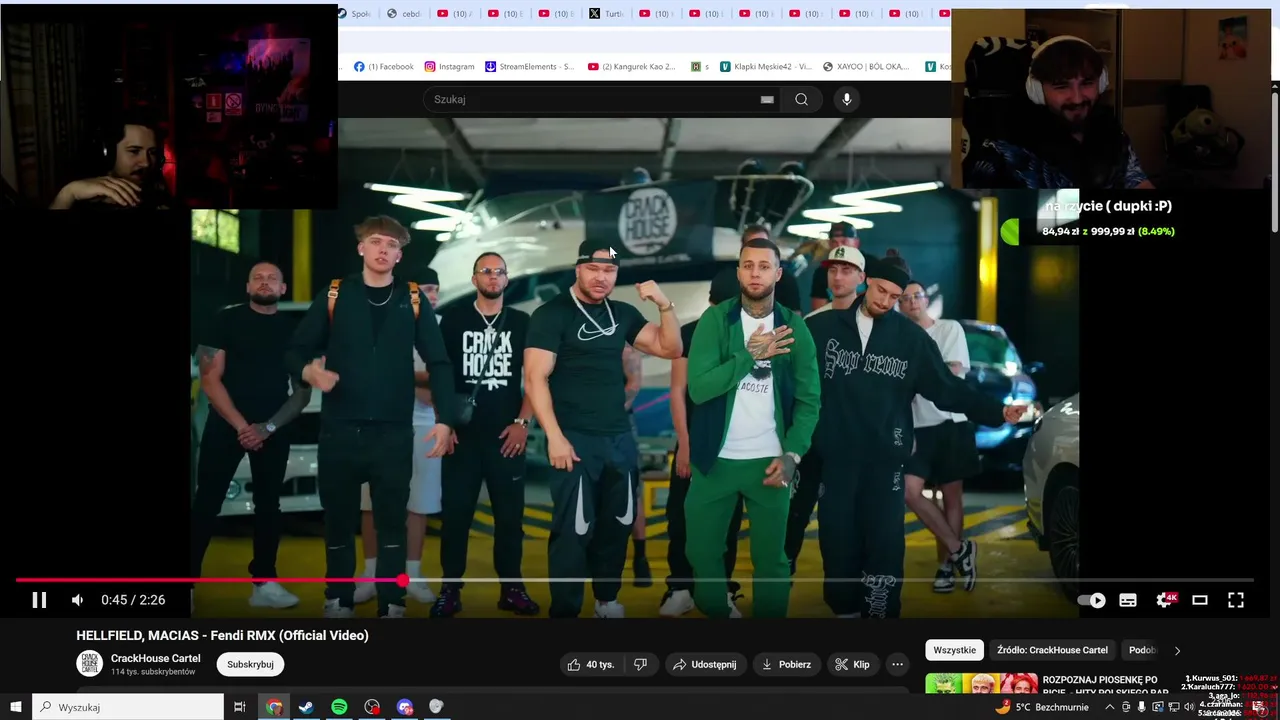
Task: Switch to the 'Spok' Steam browser tab
Action: [356, 13]
